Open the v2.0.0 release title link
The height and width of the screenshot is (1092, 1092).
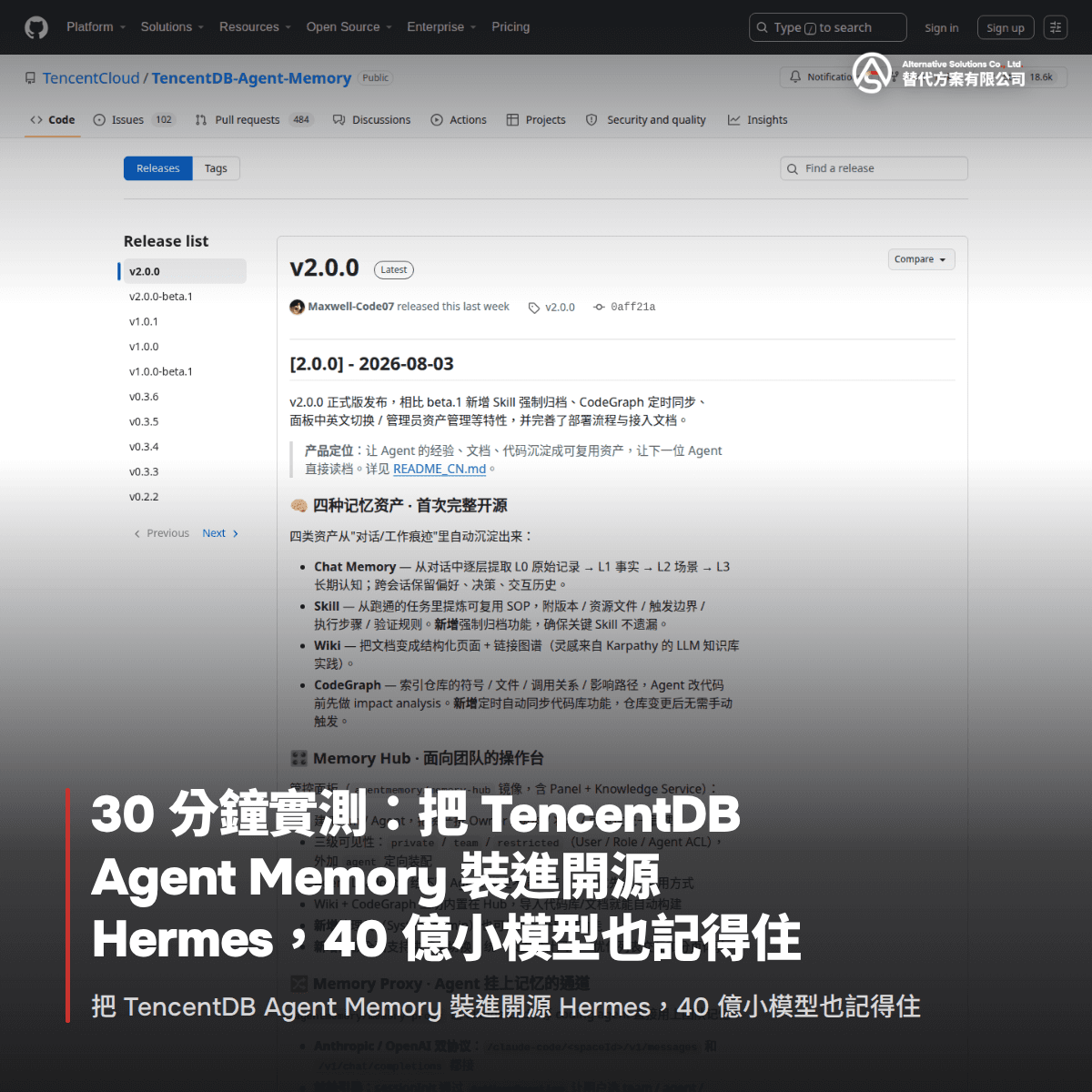(x=324, y=268)
